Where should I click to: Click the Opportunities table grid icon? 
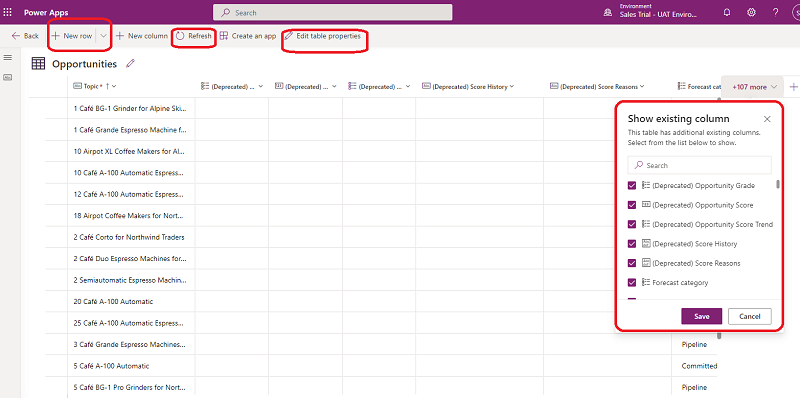(x=38, y=64)
